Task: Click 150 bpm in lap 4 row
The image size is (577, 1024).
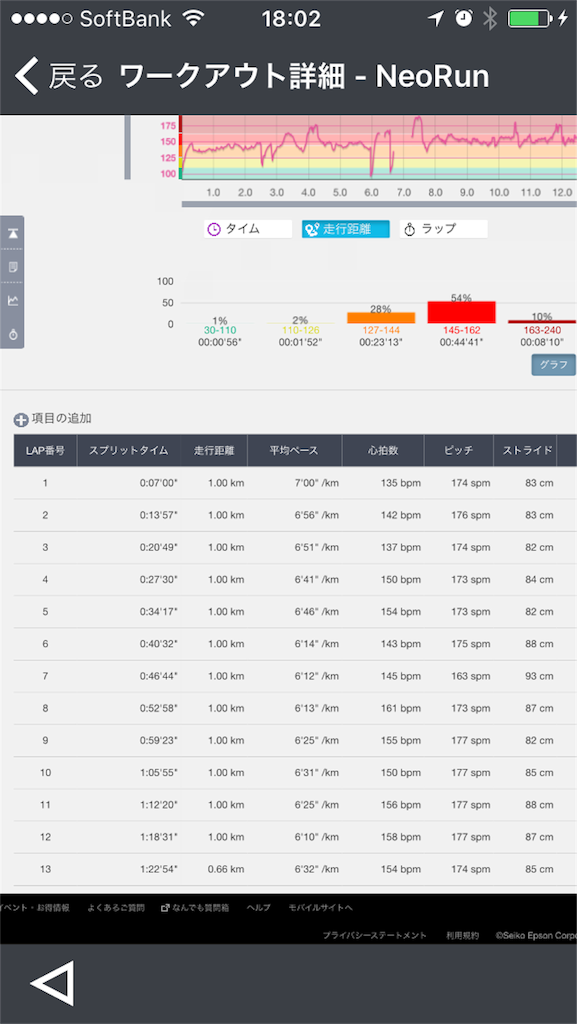Action: click(x=402, y=579)
